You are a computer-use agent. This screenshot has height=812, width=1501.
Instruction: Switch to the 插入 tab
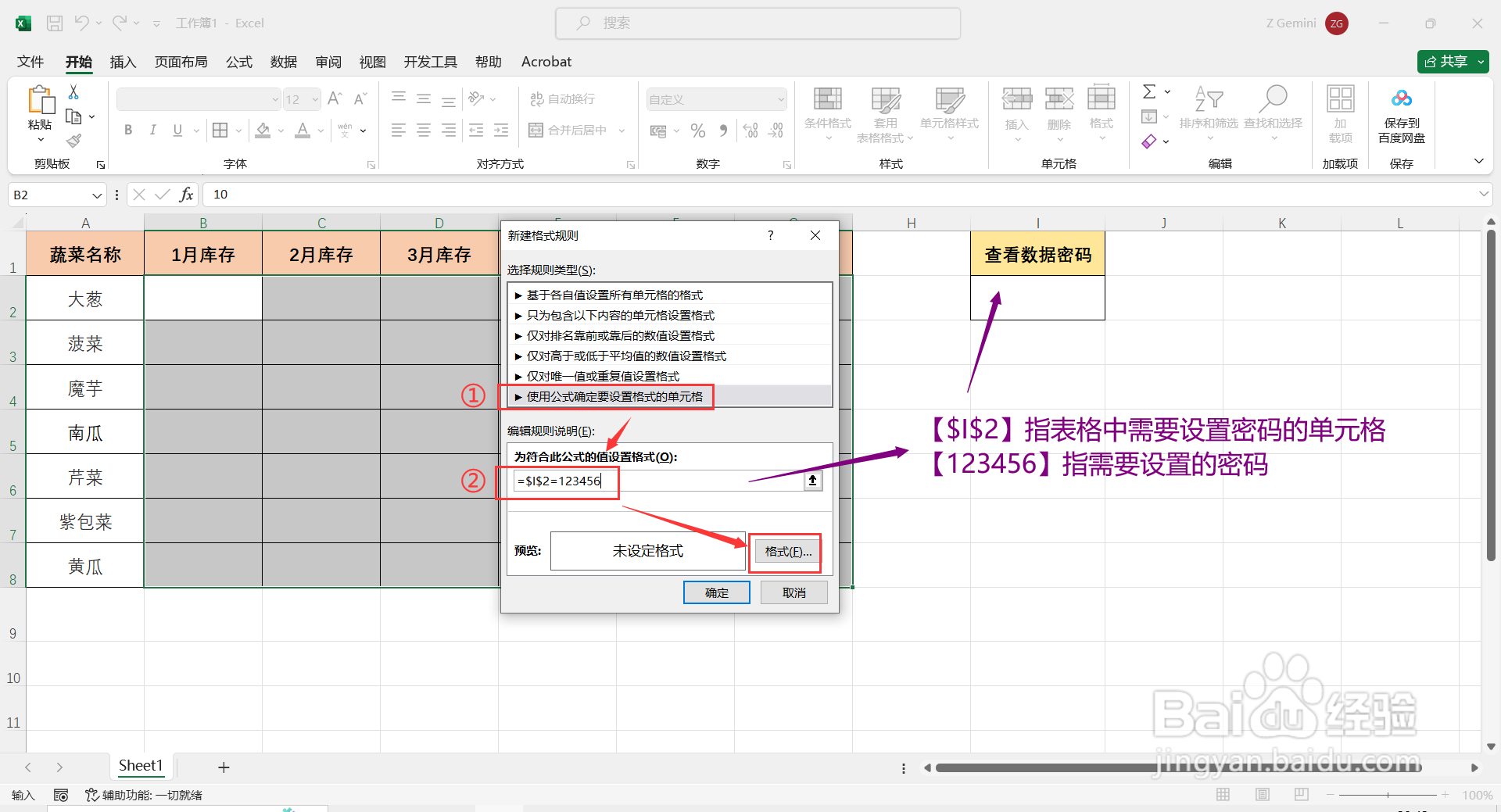coord(123,62)
